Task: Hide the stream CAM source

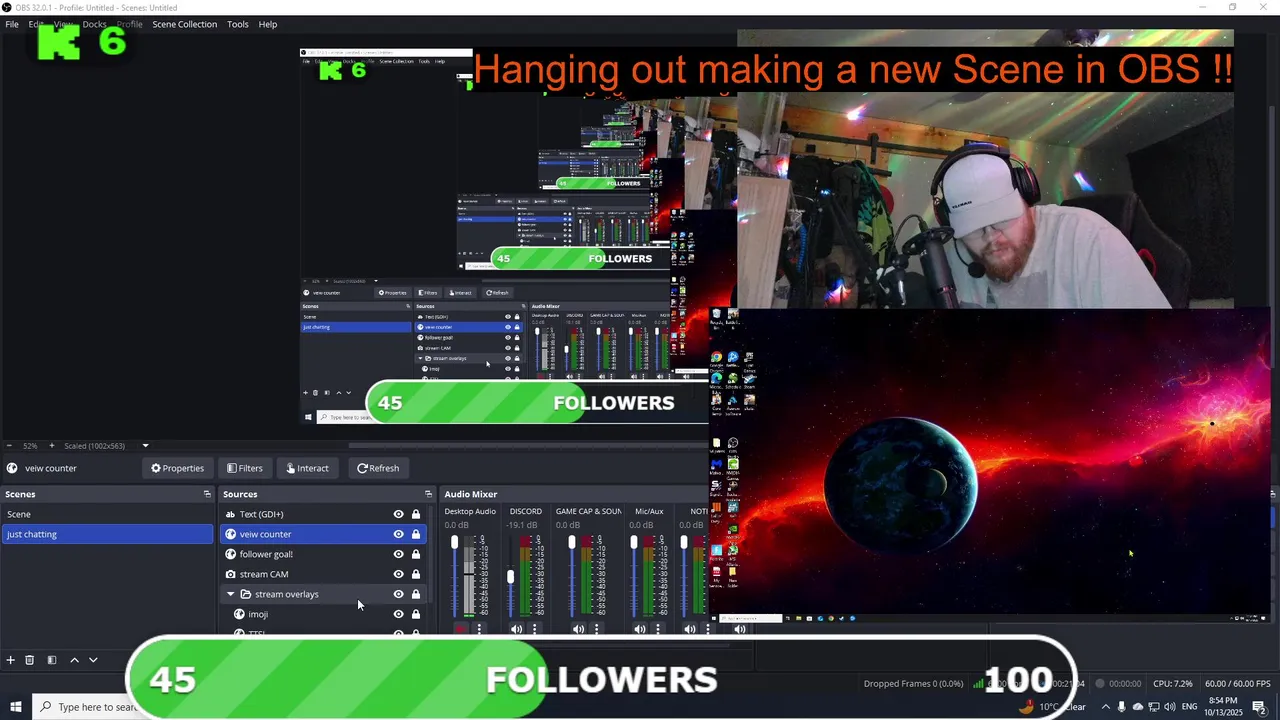Action: tap(398, 574)
